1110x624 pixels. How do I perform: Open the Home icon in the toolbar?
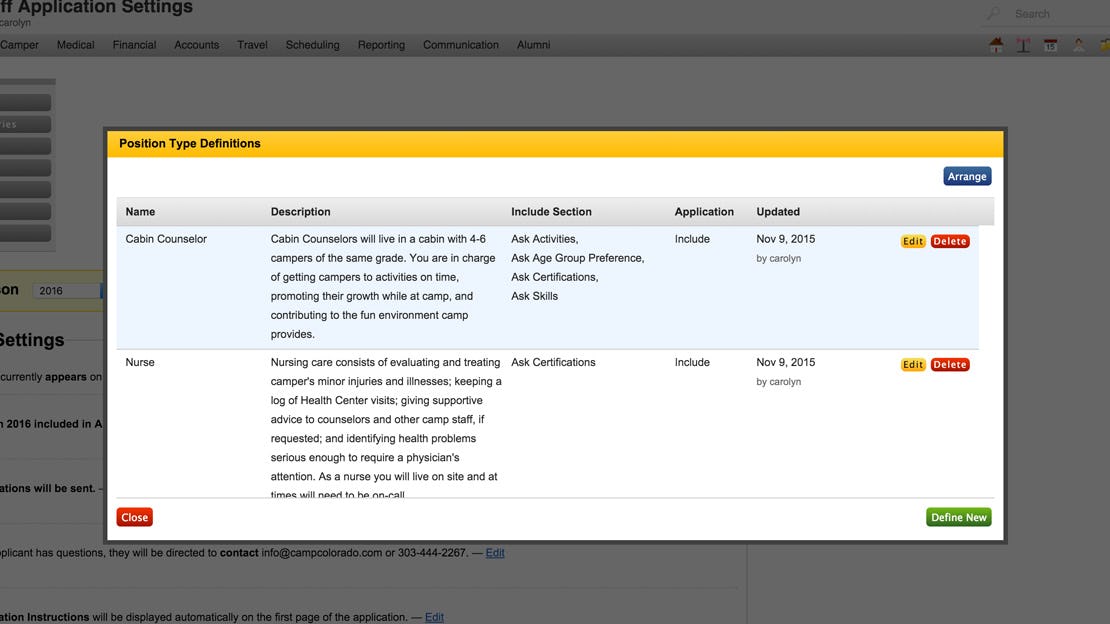[996, 45]
